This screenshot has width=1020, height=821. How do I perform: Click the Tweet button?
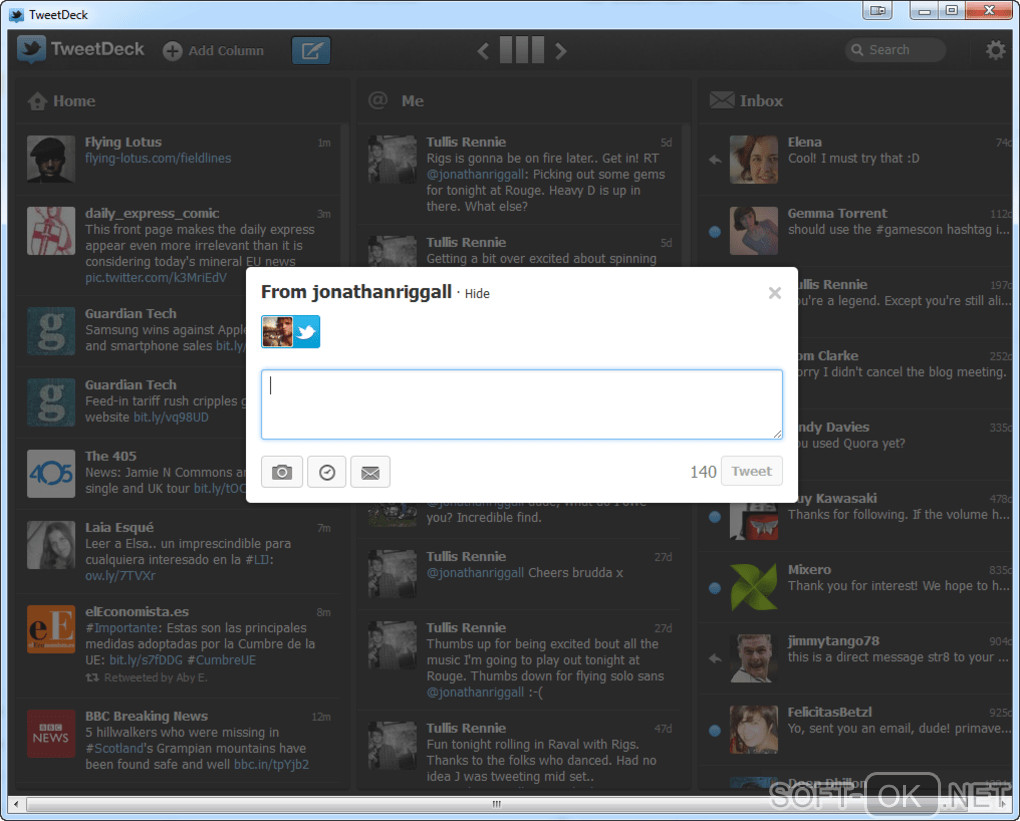tap(751, 471)
